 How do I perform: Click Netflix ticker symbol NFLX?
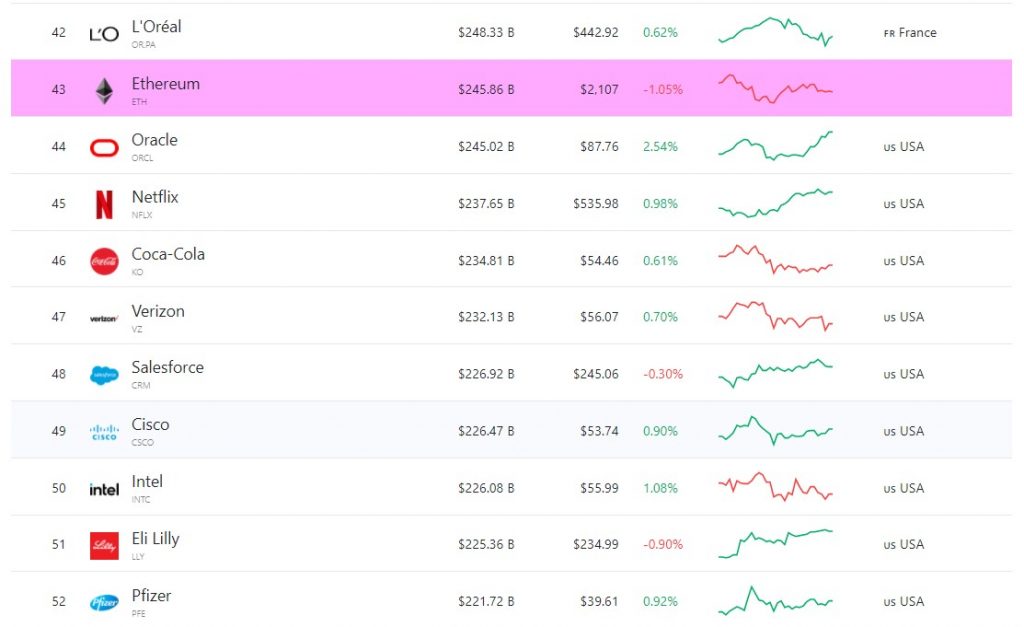click(x=142, y=215)
